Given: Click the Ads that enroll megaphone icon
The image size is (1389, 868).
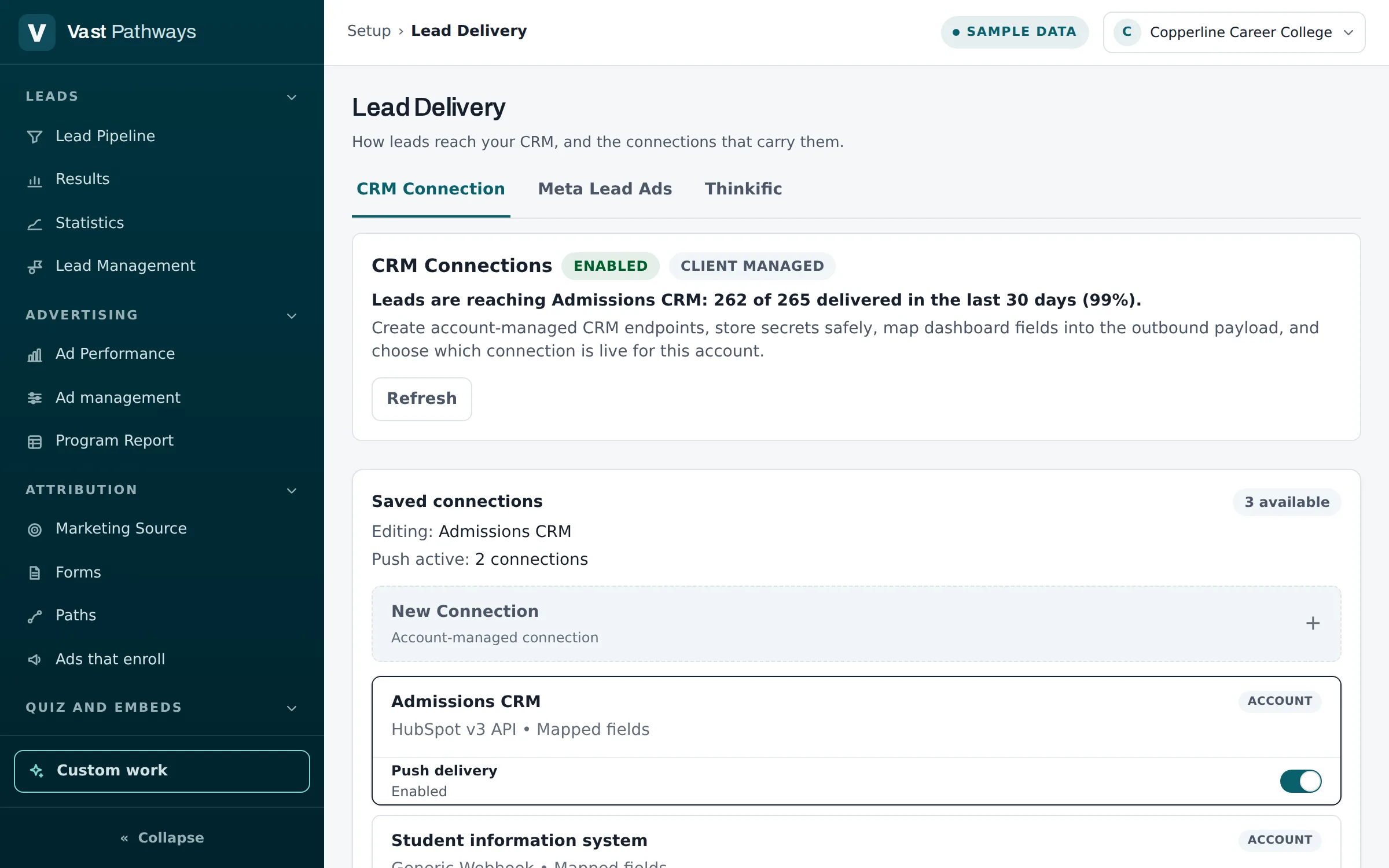Looking at the screenshot, I should click(35, 660).
